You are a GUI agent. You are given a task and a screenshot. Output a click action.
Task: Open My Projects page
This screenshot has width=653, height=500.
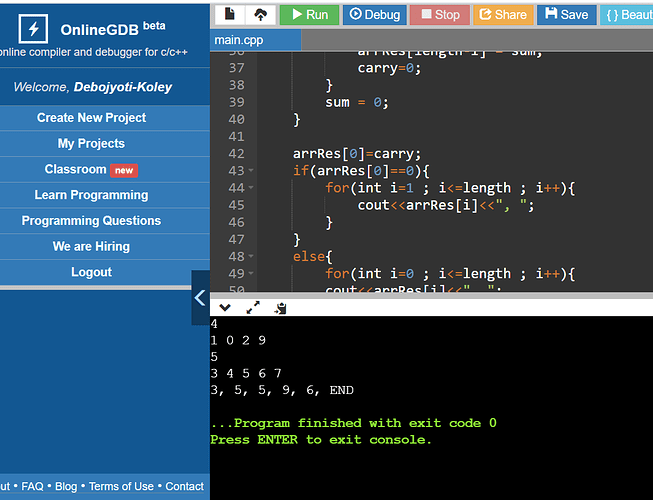(x=91, y=144)
